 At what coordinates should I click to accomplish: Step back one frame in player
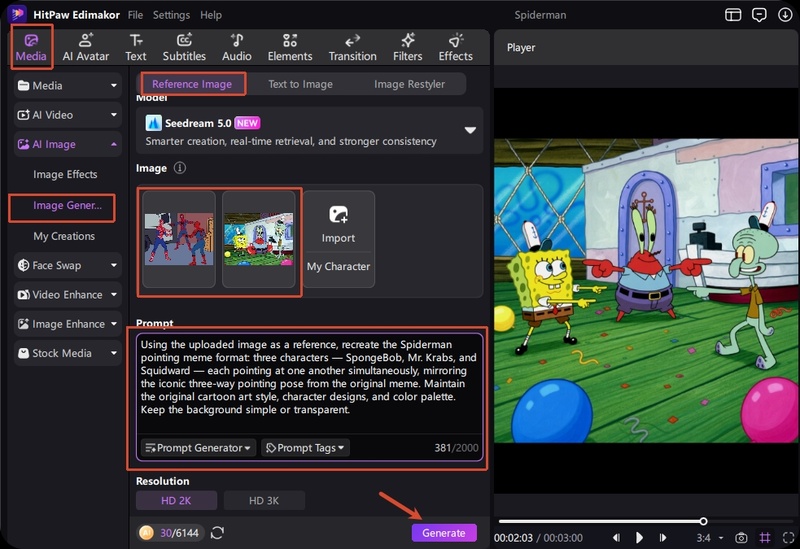[616, 538]
